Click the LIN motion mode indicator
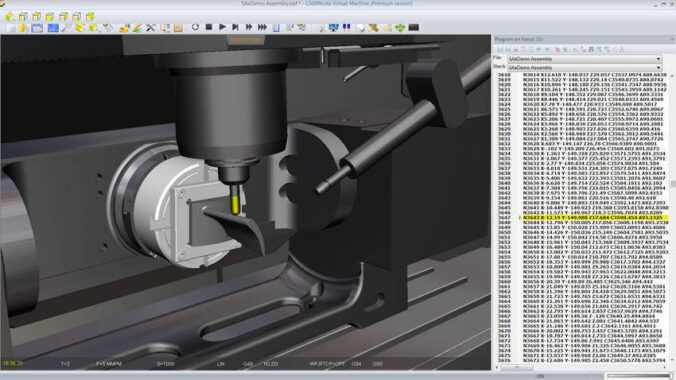 coord(220,364)
